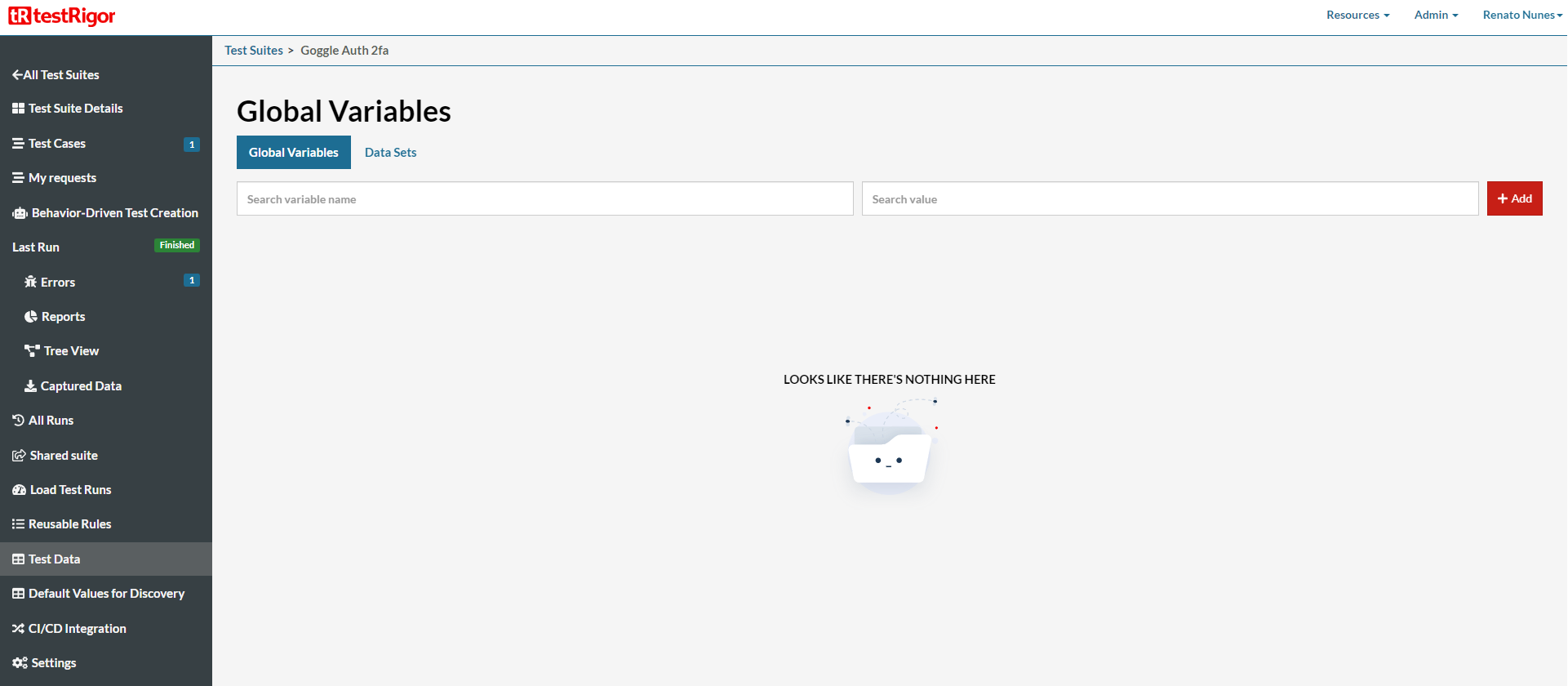This screenshot has width=1568, height=686.
Task: Click the Tree View hierarchy icon
Action: click(32, 351)
